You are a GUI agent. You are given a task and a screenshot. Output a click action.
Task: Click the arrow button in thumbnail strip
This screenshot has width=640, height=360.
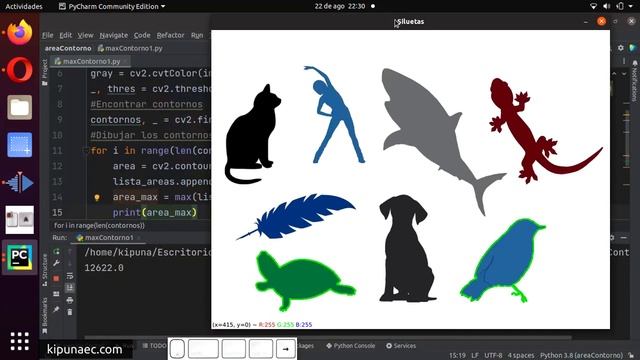click(x=286, y=349)
